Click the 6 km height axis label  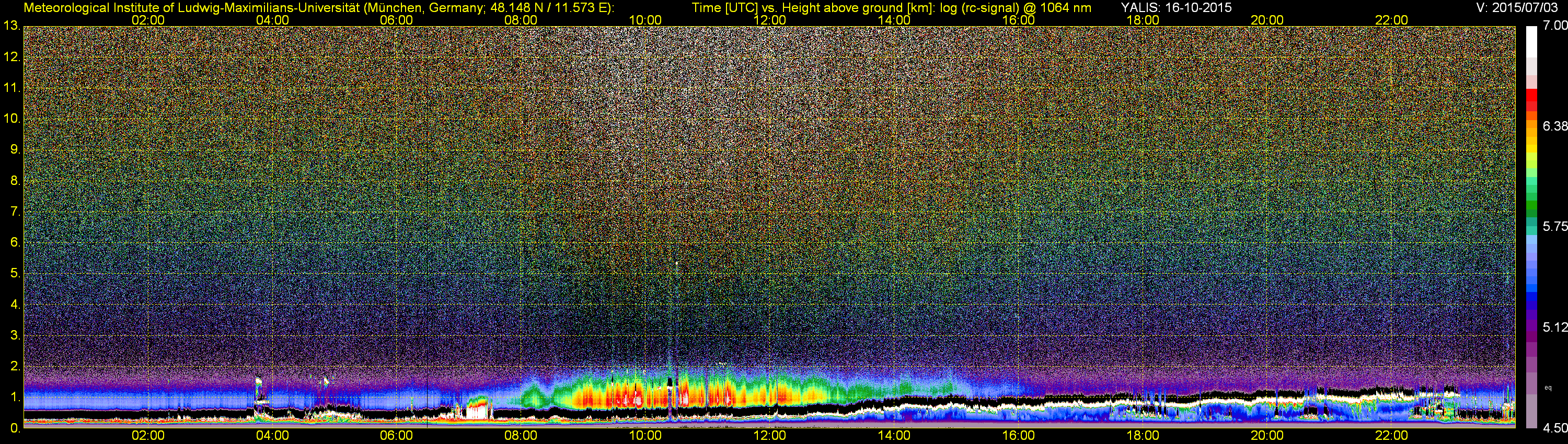coord(15,243)
